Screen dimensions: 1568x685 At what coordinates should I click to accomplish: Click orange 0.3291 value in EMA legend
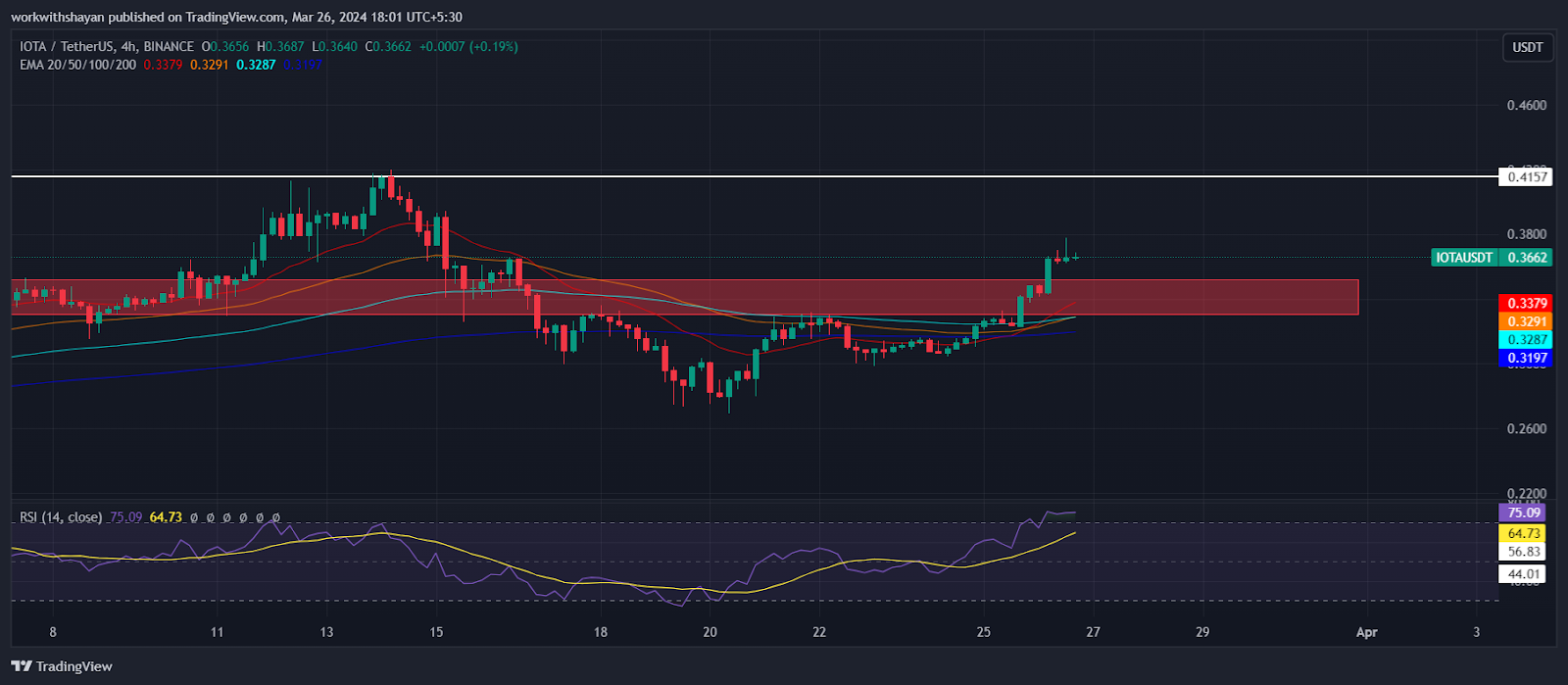click(209, 65)
